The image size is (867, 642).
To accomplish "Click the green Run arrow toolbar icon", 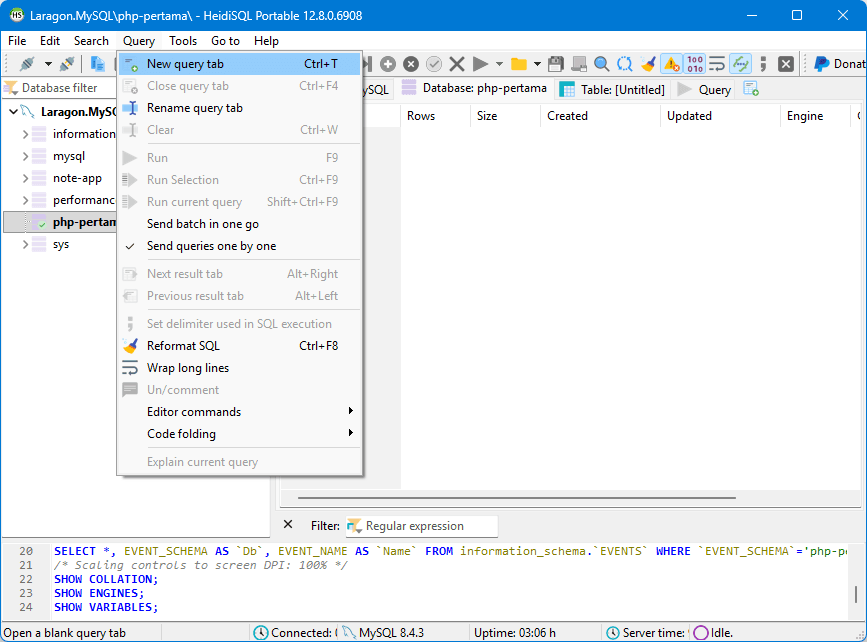I will 478,62.
